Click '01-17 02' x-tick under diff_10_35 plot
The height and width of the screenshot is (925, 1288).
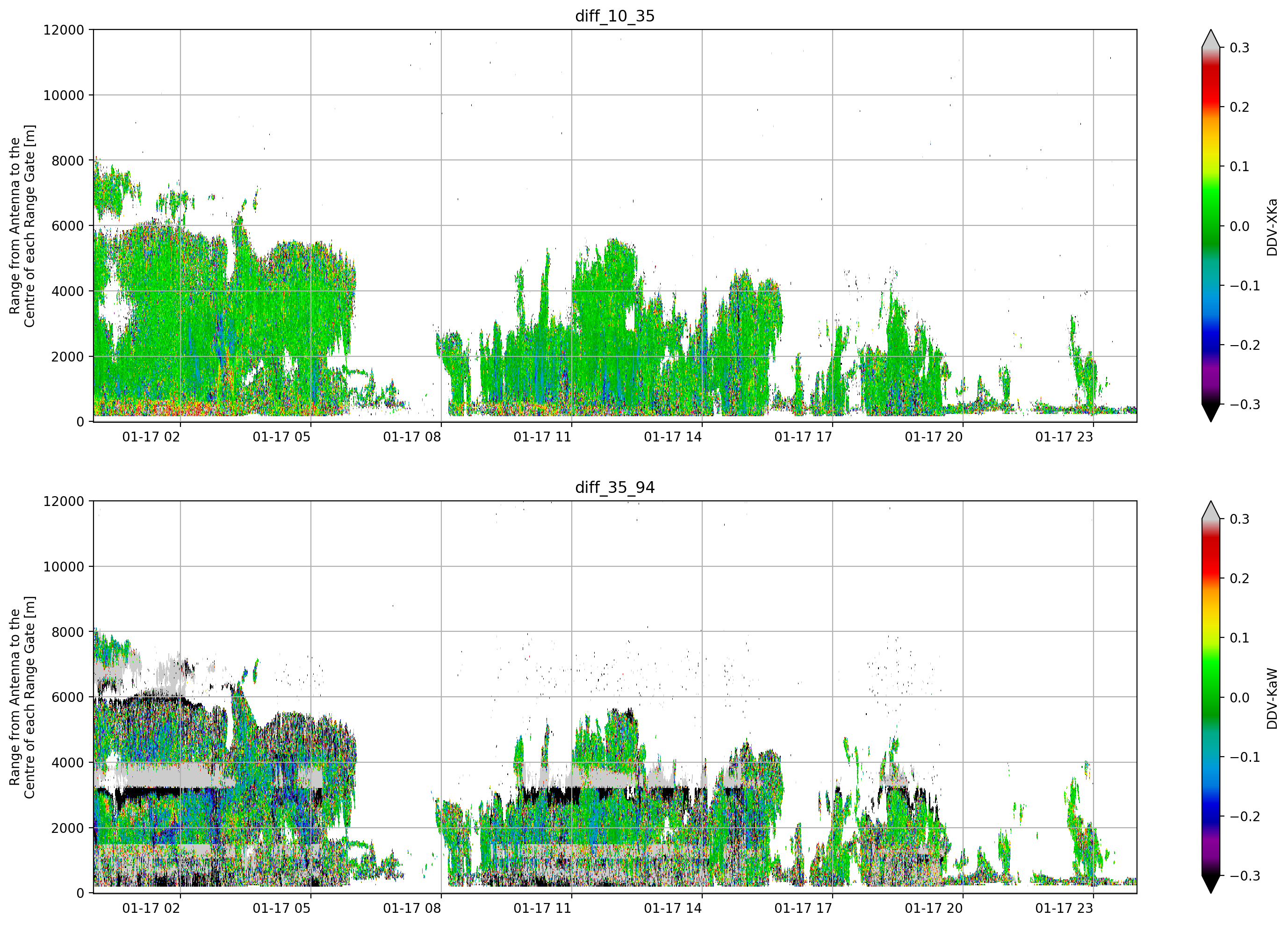[151, 437]
